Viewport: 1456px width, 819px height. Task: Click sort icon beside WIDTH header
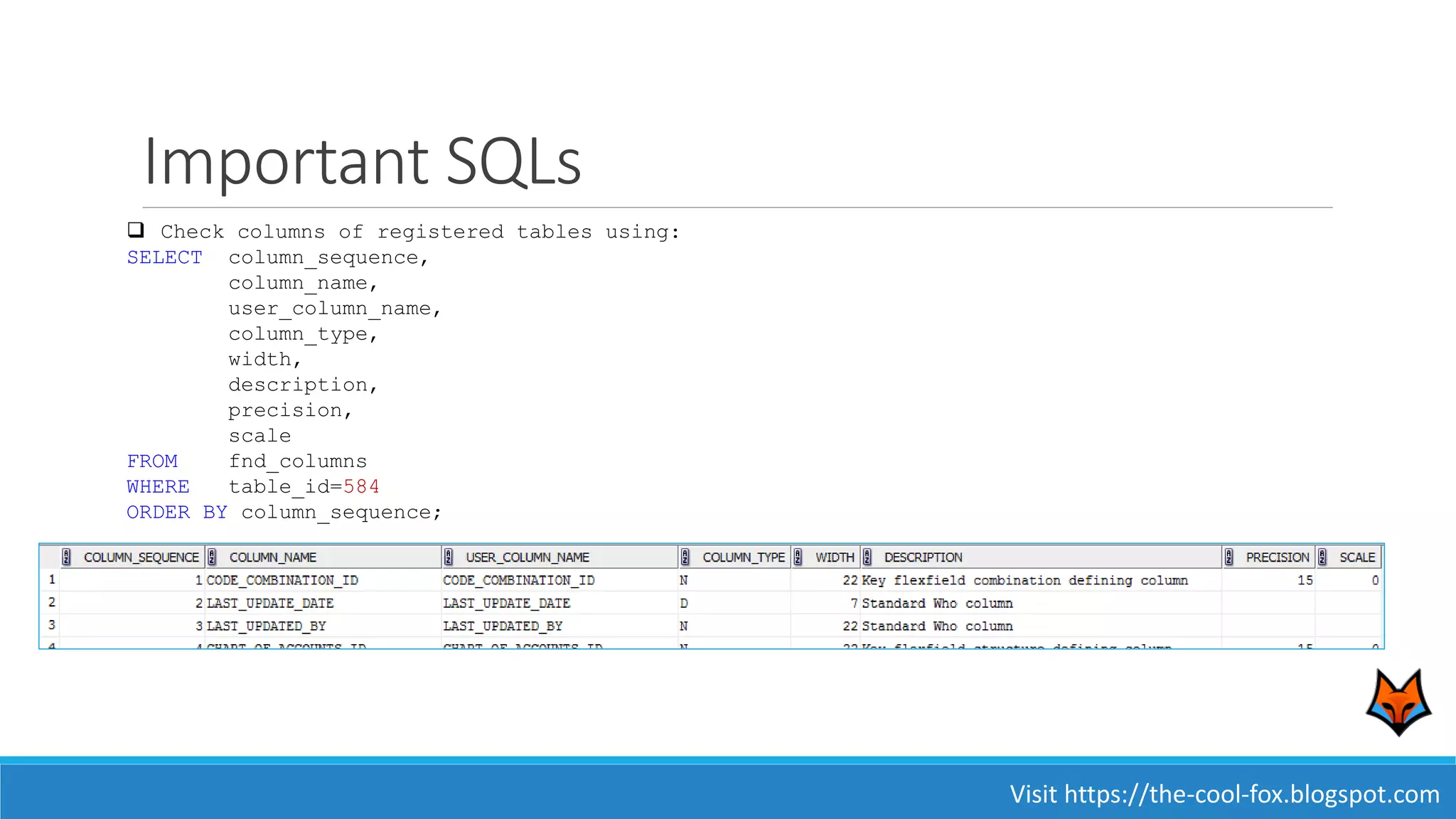pyautogui.click(x=798, y=557)
